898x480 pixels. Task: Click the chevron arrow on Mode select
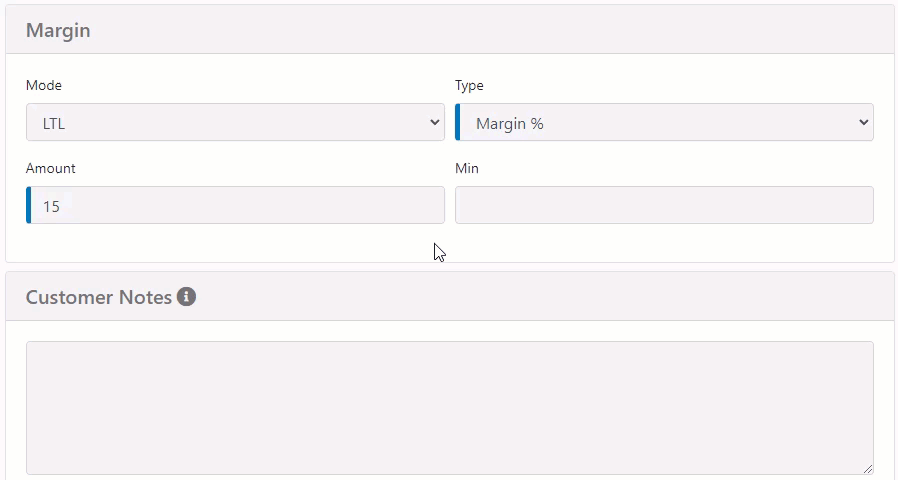click(x=435, y=122)
